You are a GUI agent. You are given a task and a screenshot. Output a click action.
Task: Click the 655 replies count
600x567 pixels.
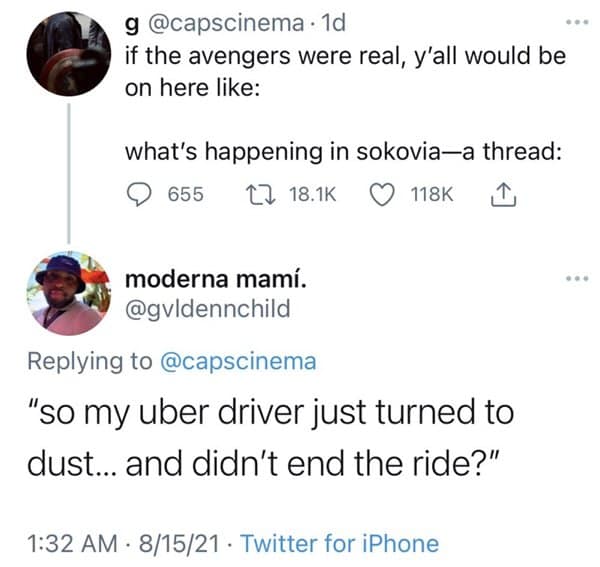pyautogui.click(x=184, y=196)
